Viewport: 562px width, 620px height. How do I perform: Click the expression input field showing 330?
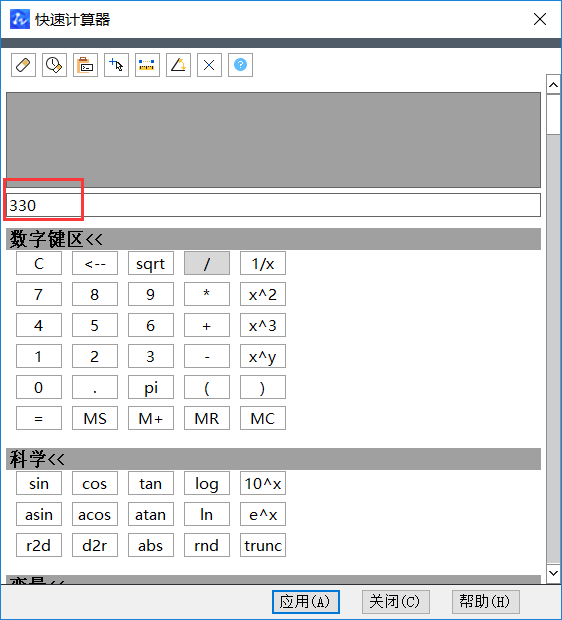point(273,205)
